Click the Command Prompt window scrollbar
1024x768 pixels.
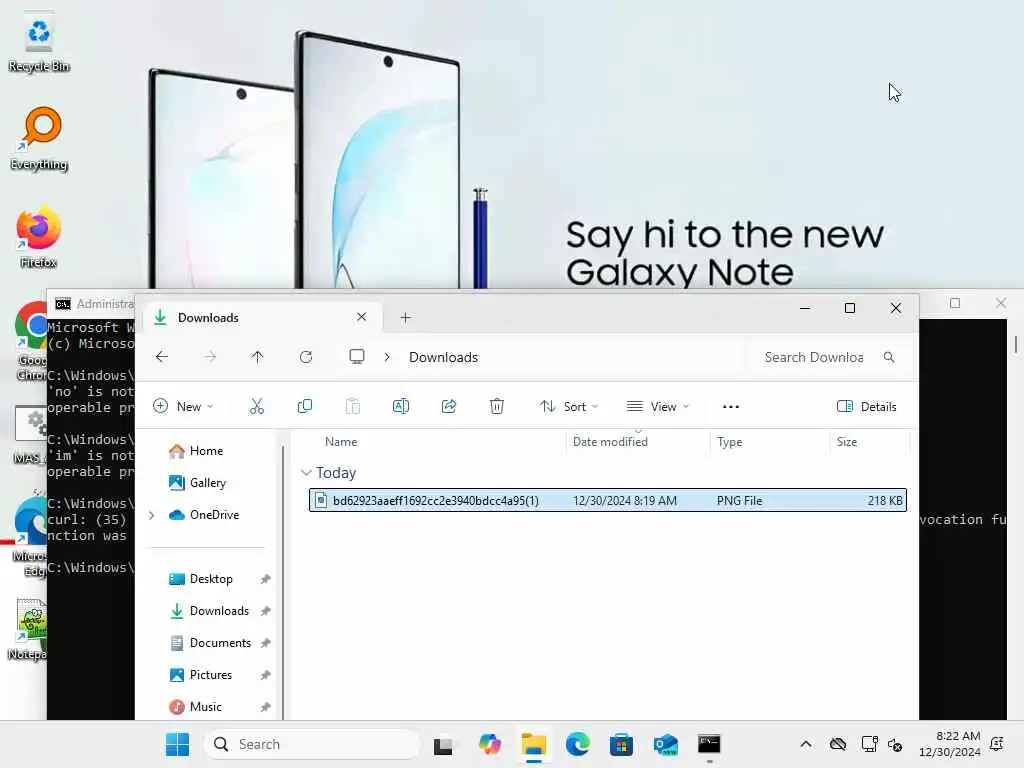pos(1016,343)
